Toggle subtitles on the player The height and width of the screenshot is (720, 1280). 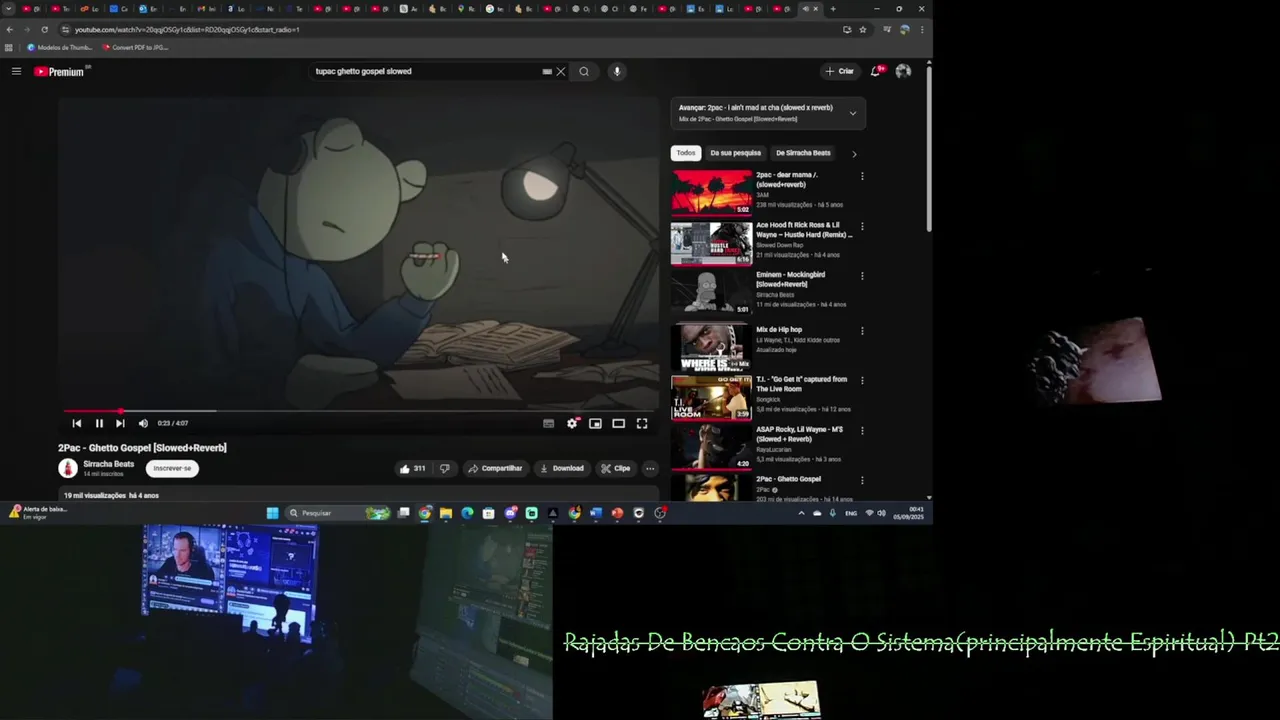pos(549,423)
